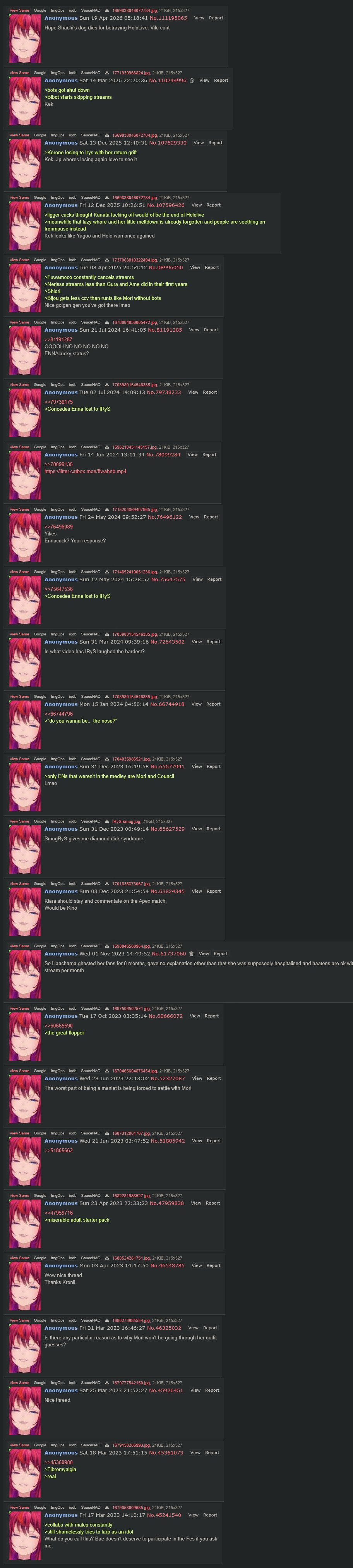Image resolution: width=353 pixels, height=1568 pixels.
Task: Click View Same above post No.65627529
Action: (x=19, y=821)
